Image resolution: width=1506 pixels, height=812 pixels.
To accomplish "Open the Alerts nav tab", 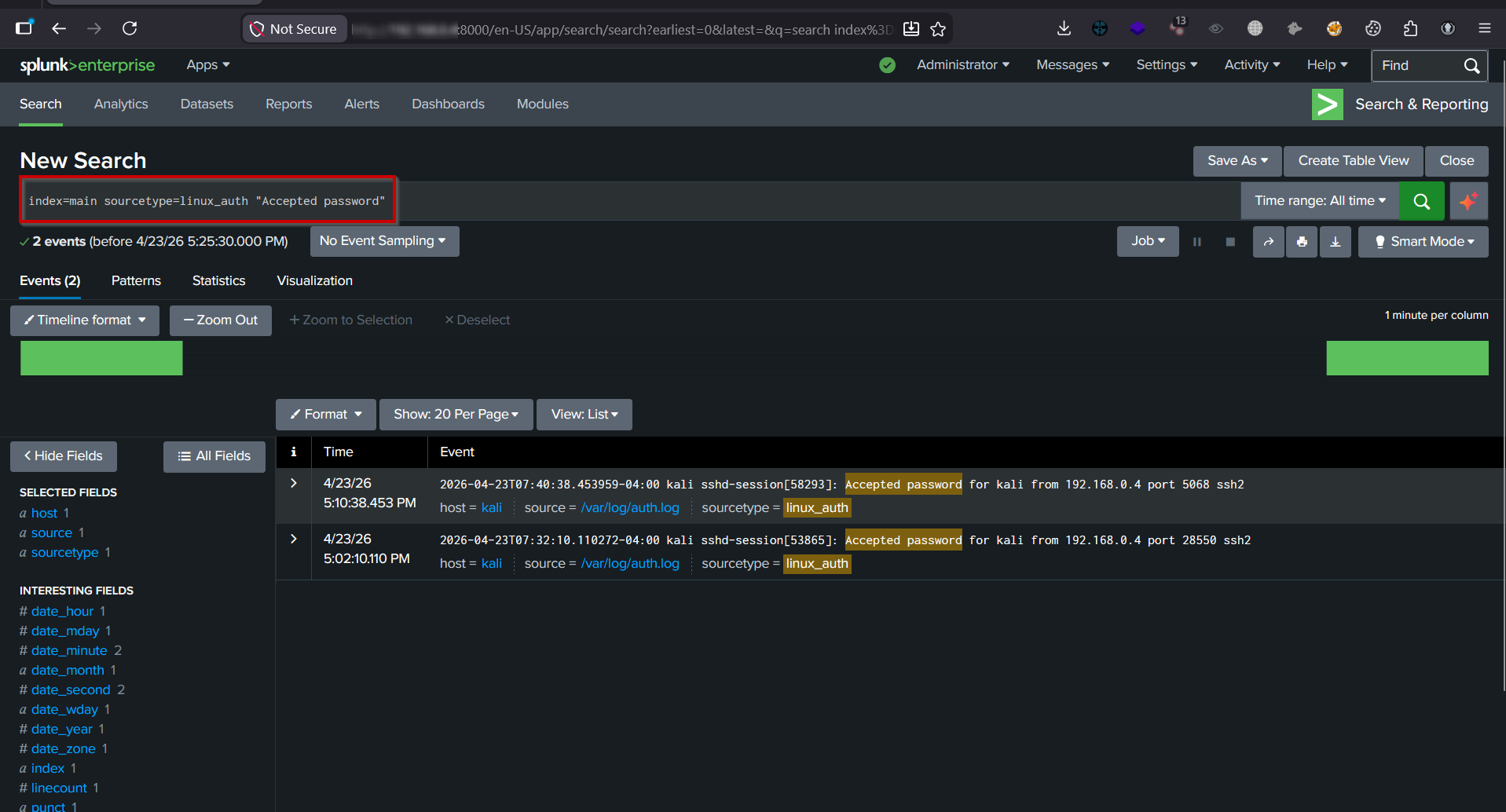I will coord(362,104).
